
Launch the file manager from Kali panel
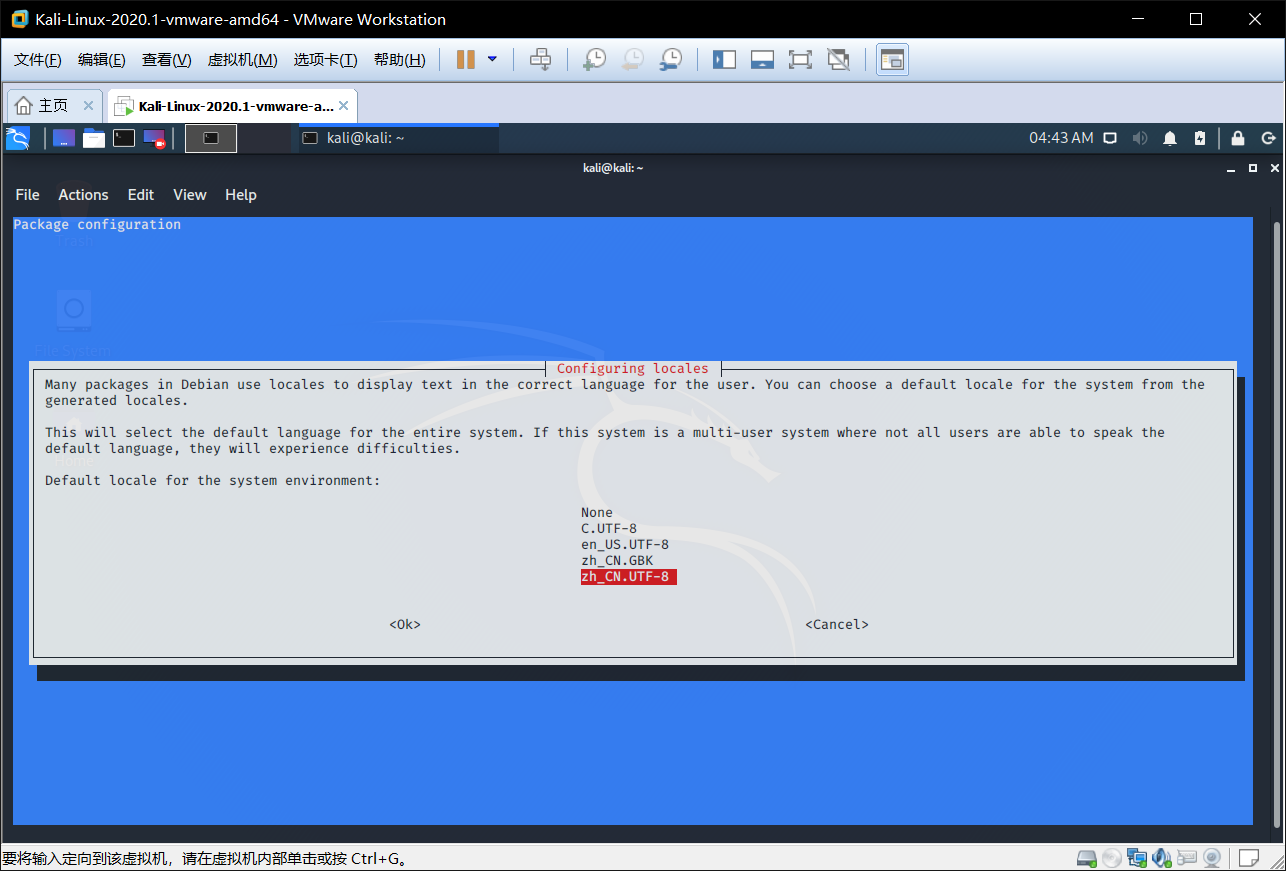coord(94,138)
